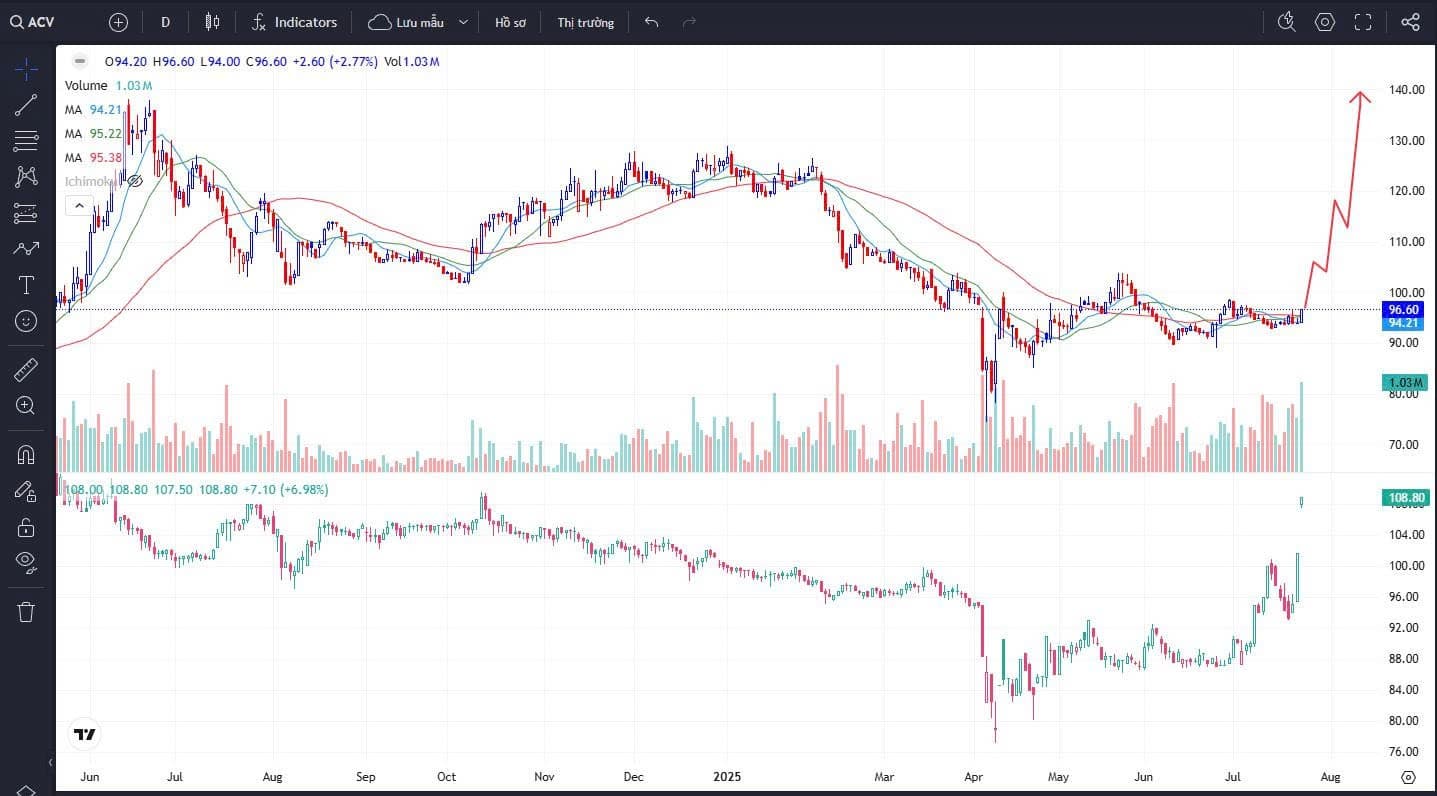This screenshot has height=796, width=1437.
Task: Open the candlestick chart style selector
Action: point(212,22)
